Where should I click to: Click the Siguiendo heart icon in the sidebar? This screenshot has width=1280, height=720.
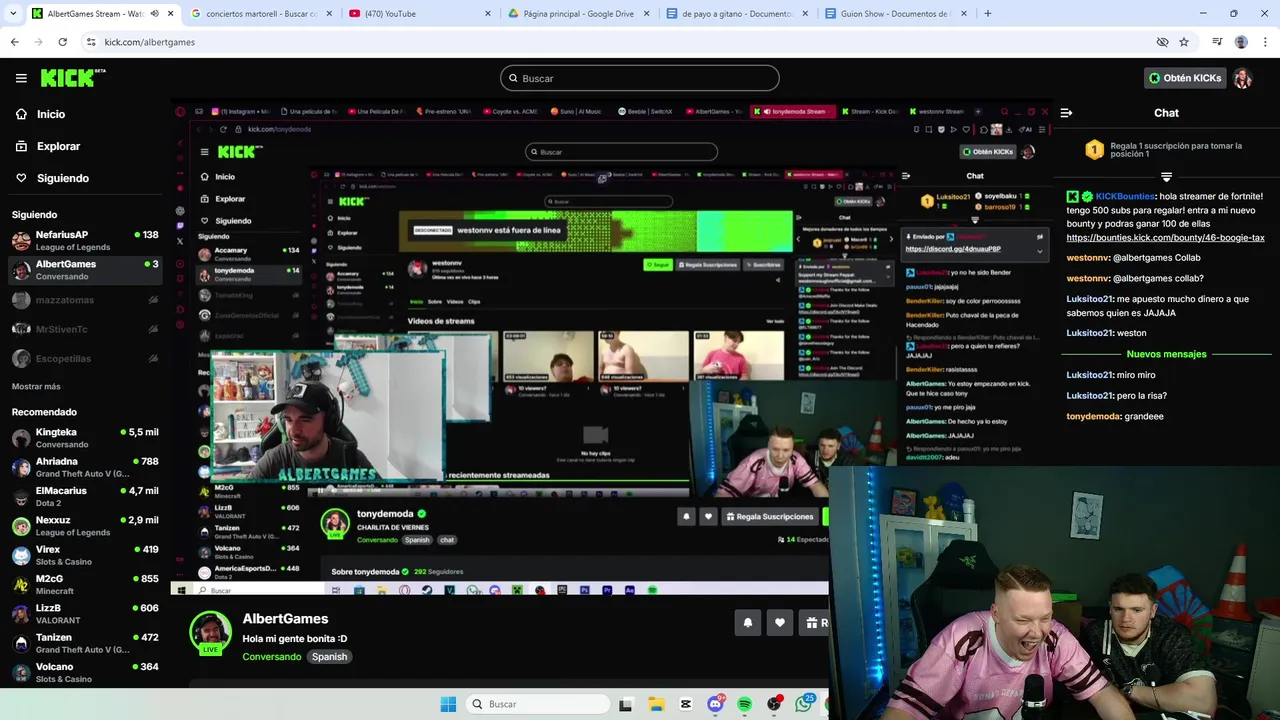tap(21, 178)
